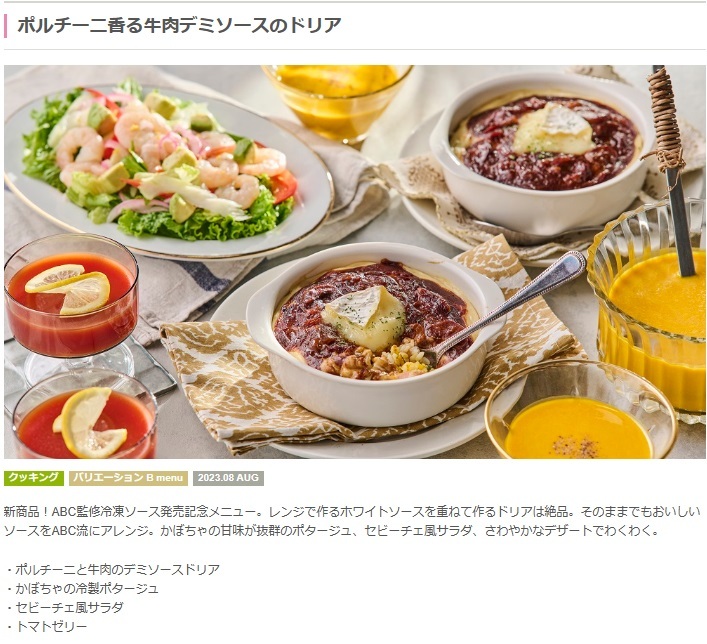Click the main doria meal photo
Screen dimensions: 707x644
(355, 262)
